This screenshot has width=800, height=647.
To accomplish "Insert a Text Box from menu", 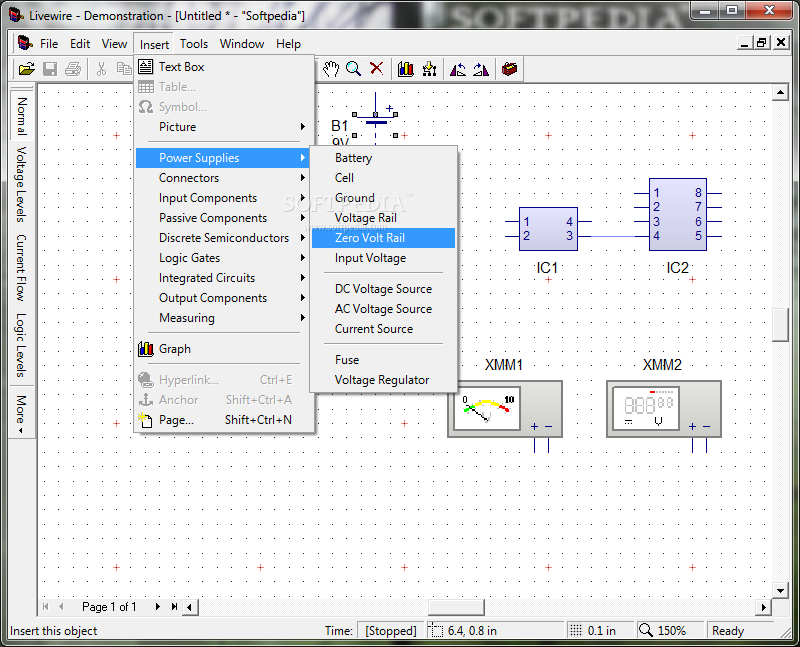I will click(181, 67).
